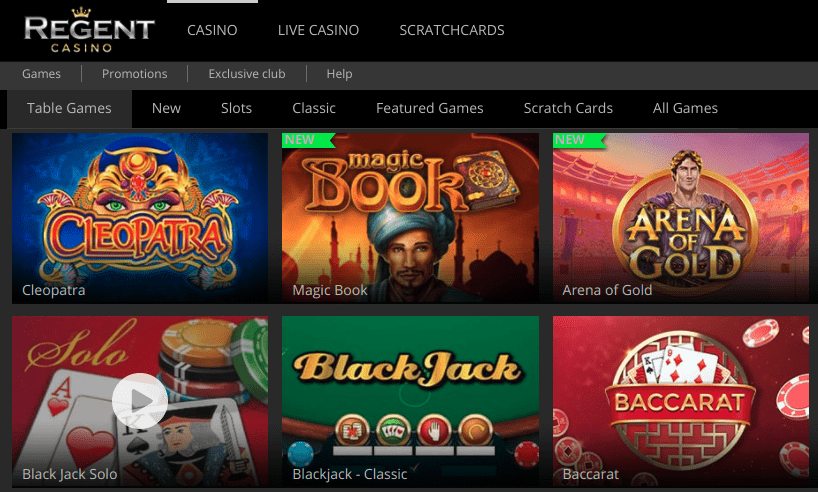Open the Featured Games tab
The image size is (818, 492).
point(430,109)
